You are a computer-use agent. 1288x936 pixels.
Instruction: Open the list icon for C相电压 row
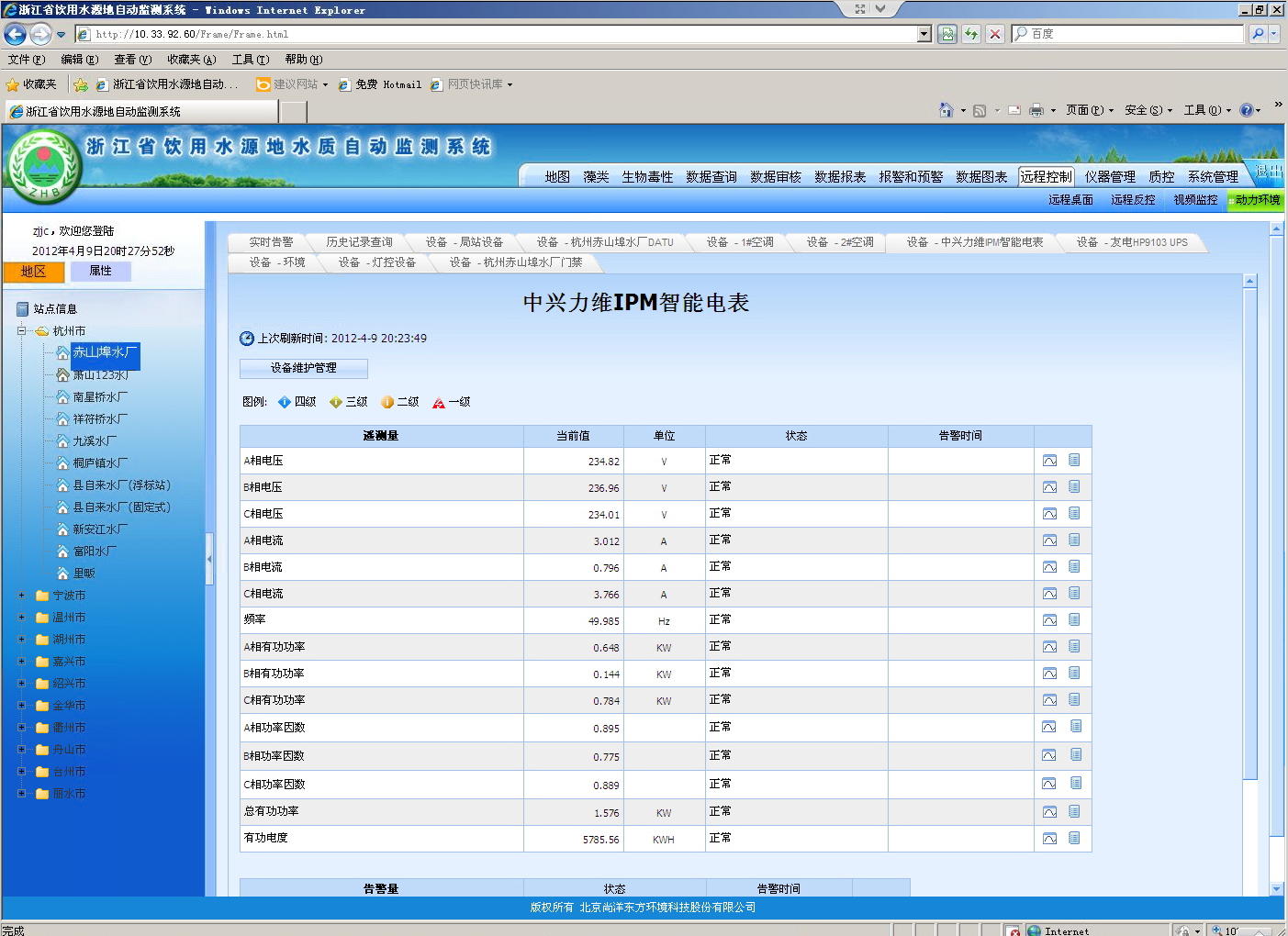1074,513
